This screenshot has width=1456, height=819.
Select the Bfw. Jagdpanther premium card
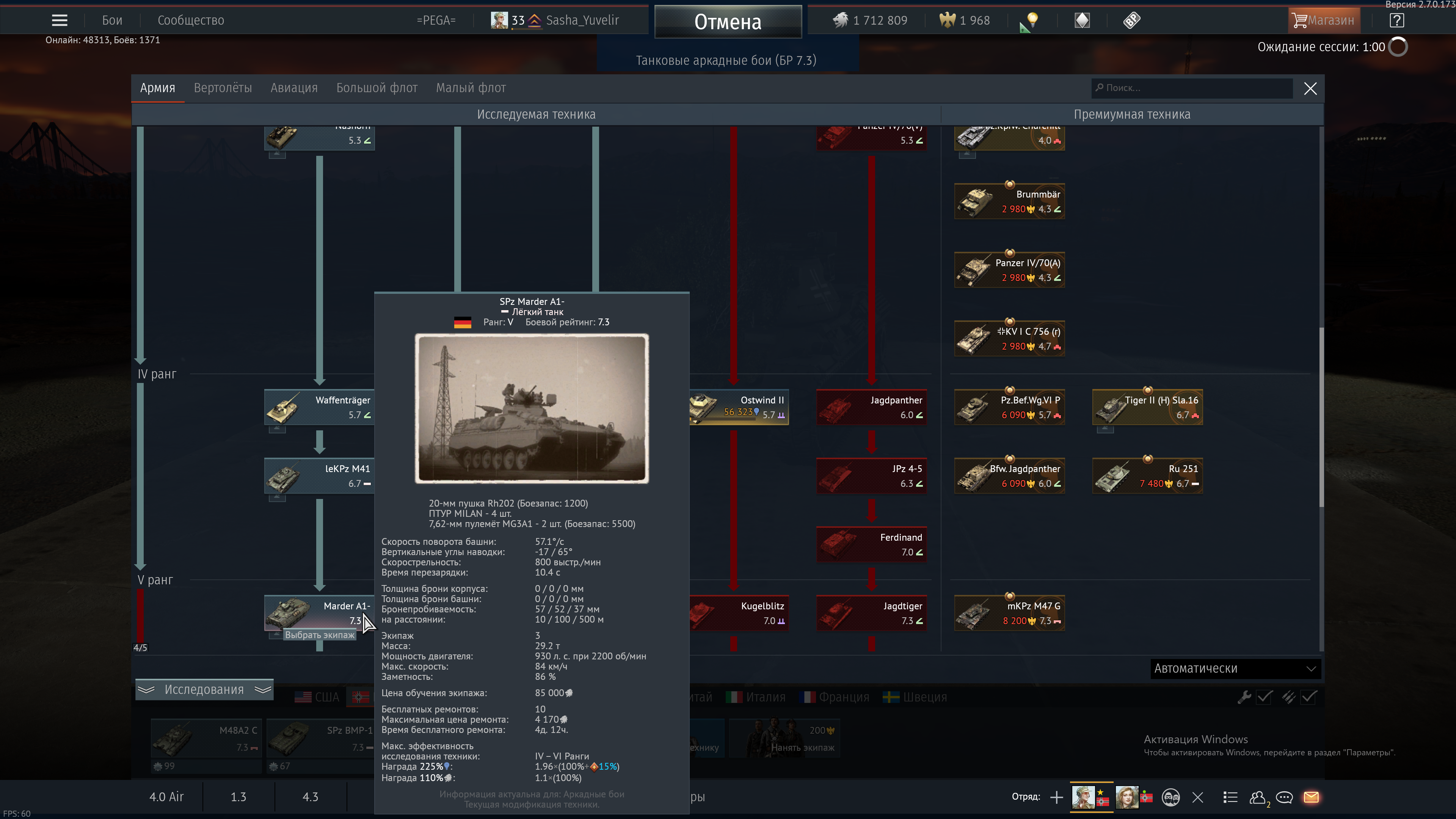(1009, 475)
